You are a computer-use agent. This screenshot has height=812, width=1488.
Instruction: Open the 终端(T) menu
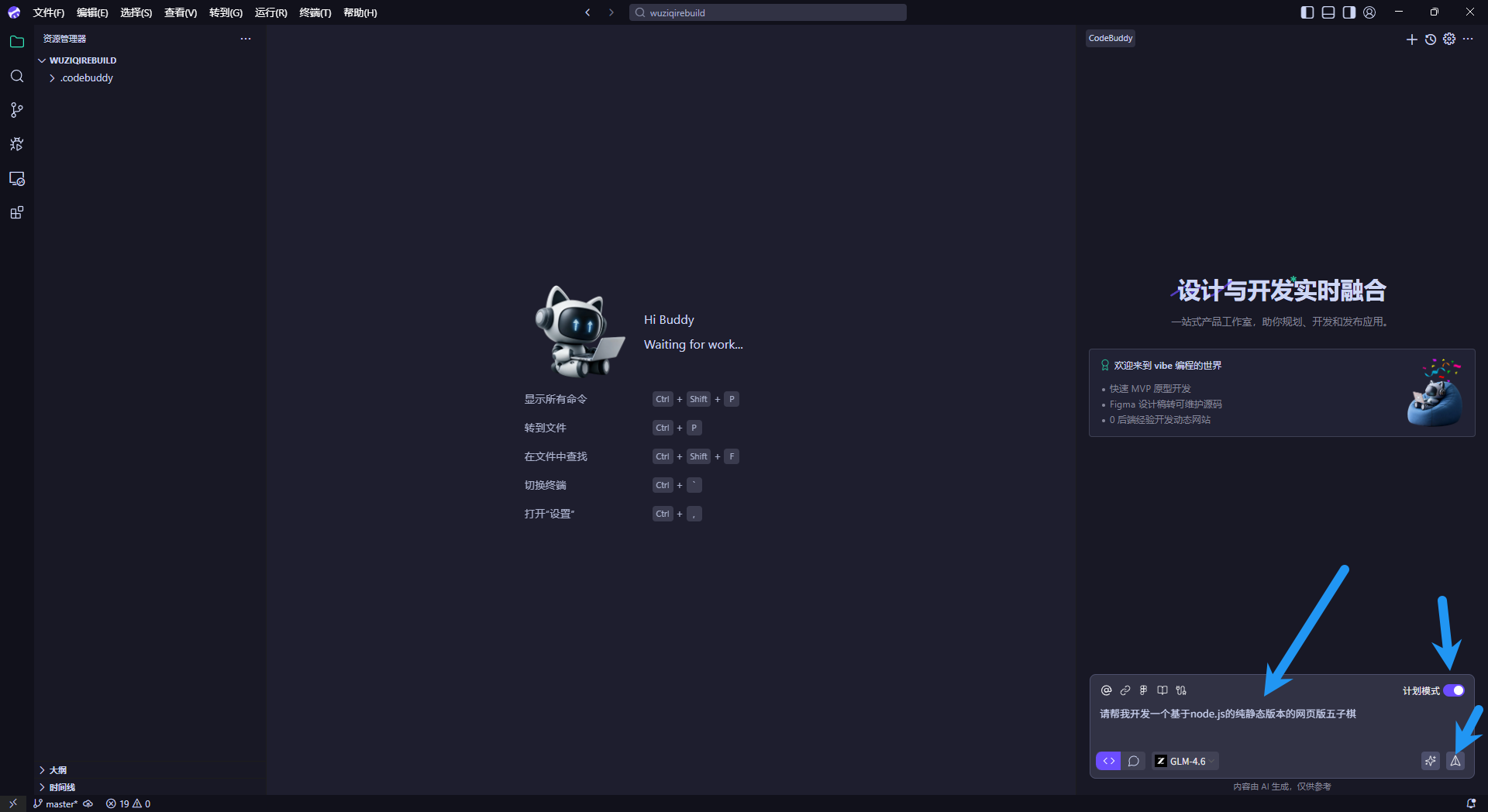(315, 12)
